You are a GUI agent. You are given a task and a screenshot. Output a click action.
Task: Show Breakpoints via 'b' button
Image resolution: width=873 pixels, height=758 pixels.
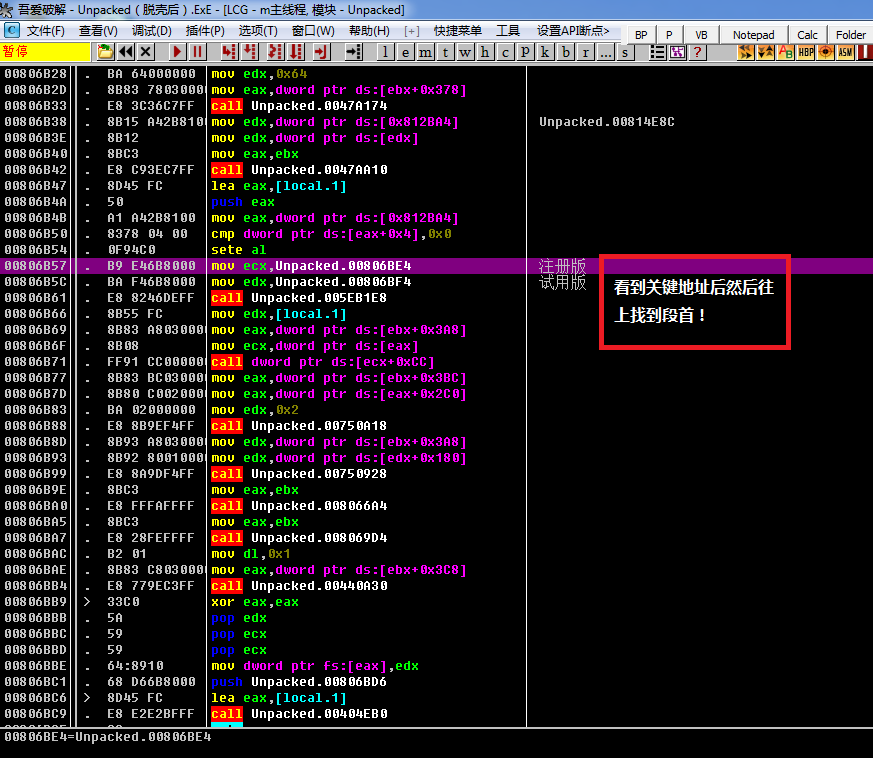[x=565, y=52]
